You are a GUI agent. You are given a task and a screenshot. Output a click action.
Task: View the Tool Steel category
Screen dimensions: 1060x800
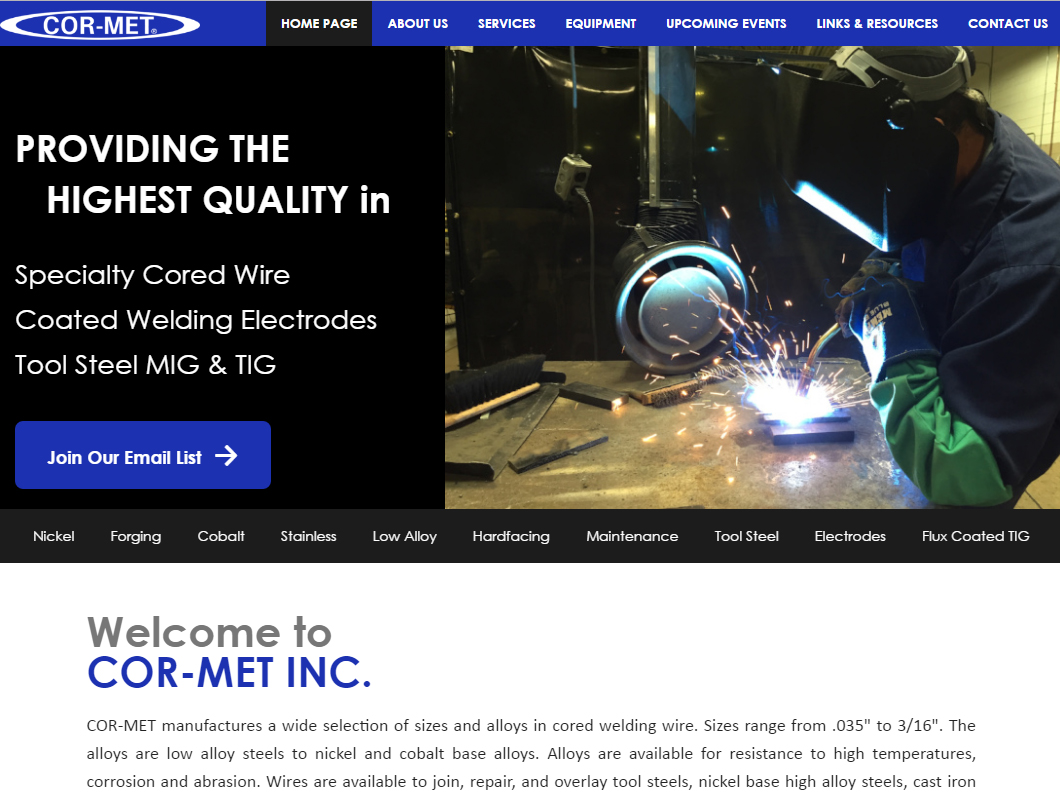[746, 536]
